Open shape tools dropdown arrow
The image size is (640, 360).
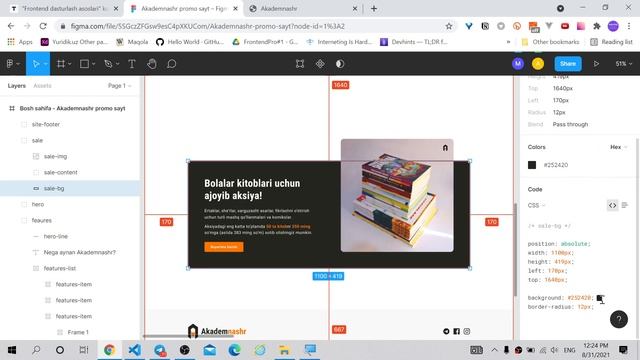[x=93, y=64]
